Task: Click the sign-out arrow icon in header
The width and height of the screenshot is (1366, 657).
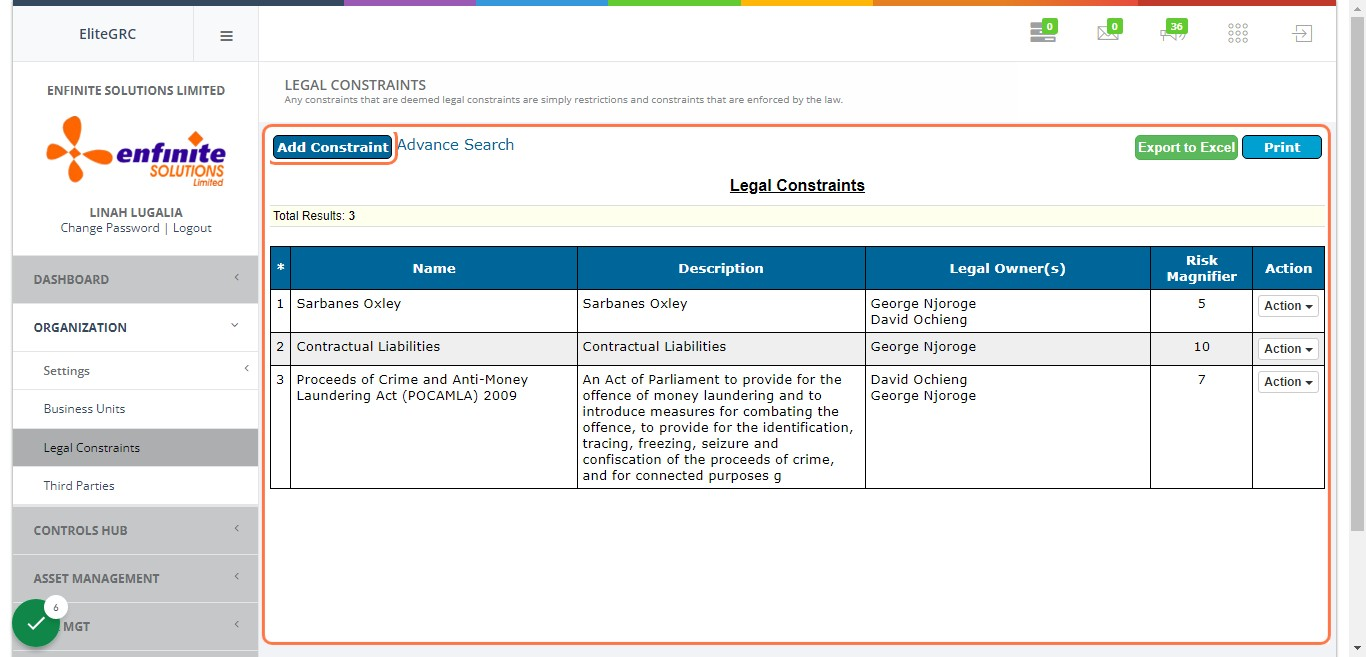Action: click(1301, 34)
